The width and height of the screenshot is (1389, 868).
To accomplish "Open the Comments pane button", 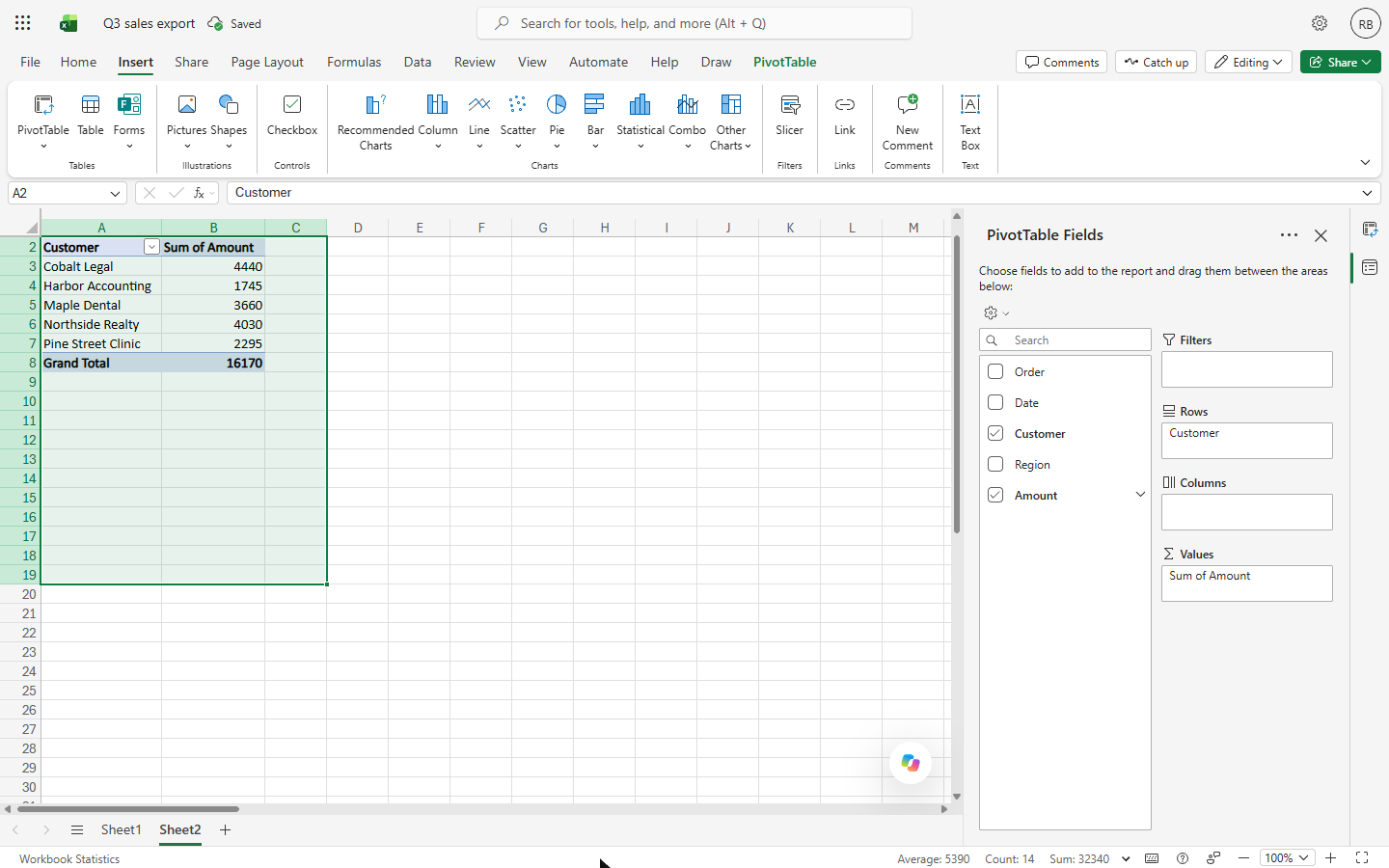I will [1061, 62].
